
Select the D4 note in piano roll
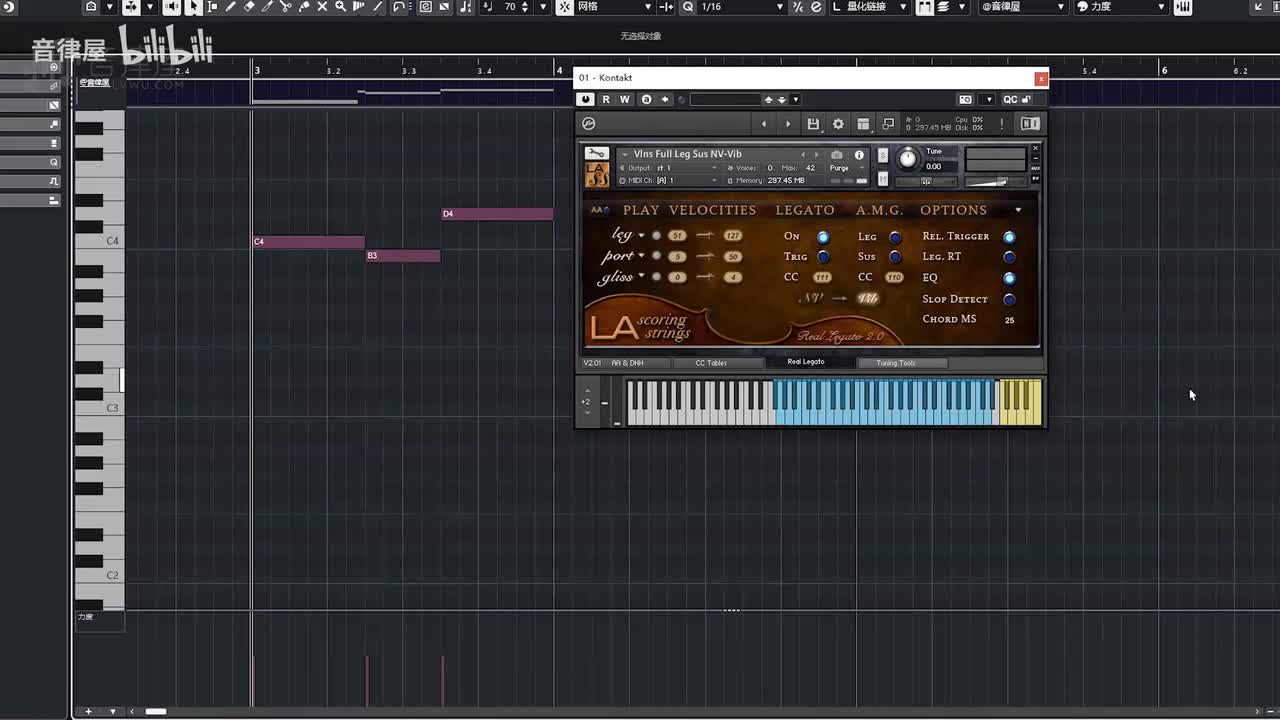497,214
